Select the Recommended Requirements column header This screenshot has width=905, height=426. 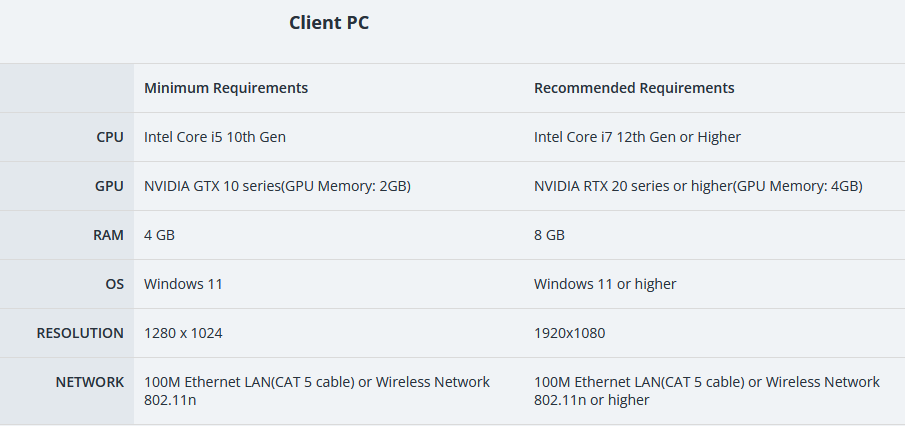(634, 88)
